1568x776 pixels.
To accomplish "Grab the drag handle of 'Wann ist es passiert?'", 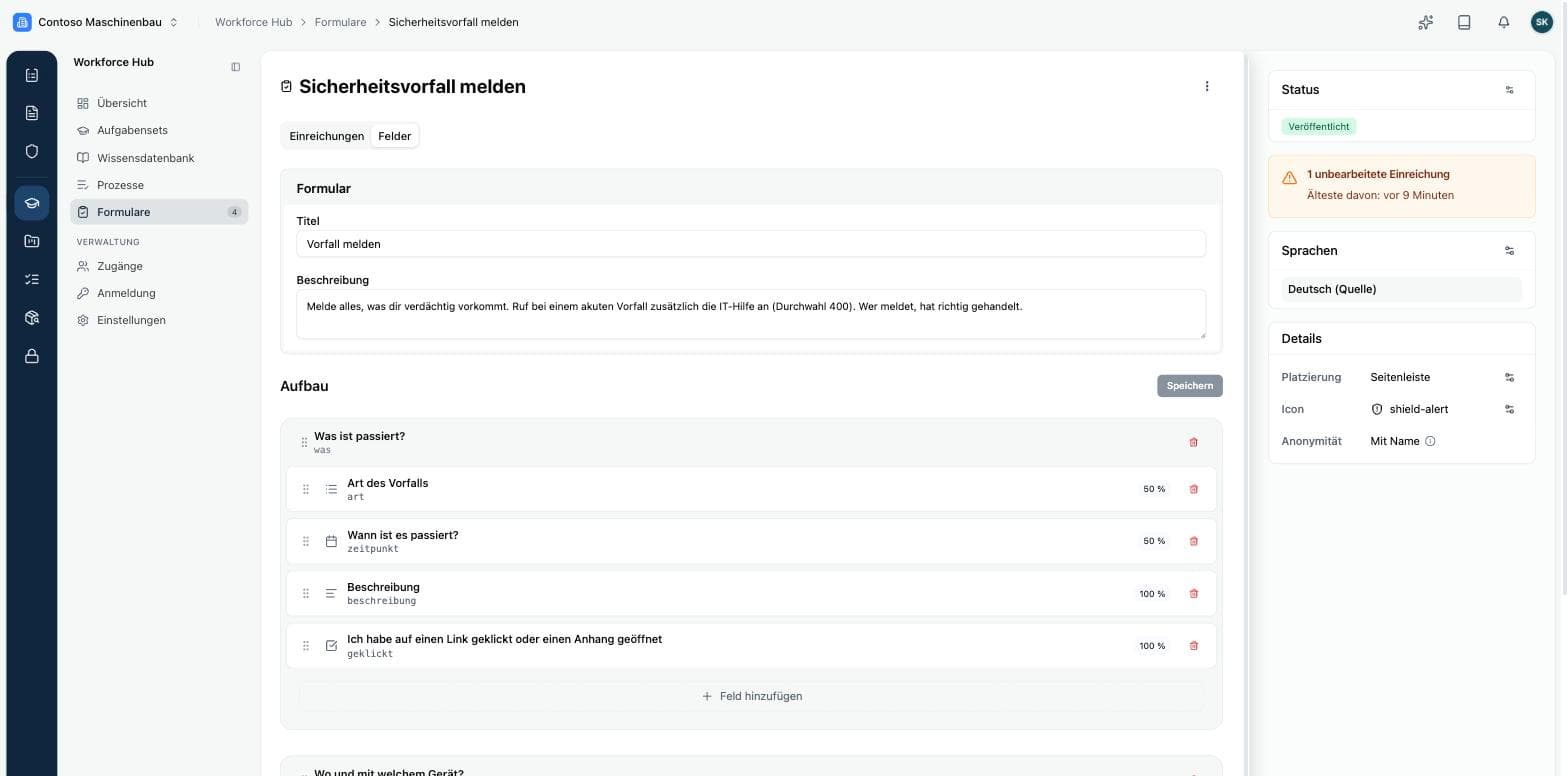I will click(x=306, y=541).
